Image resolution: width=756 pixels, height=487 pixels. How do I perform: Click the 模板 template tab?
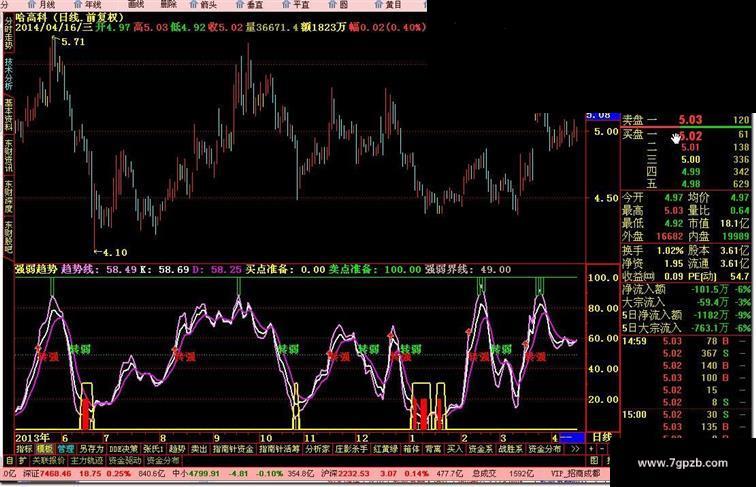click(x=45, y=449)
